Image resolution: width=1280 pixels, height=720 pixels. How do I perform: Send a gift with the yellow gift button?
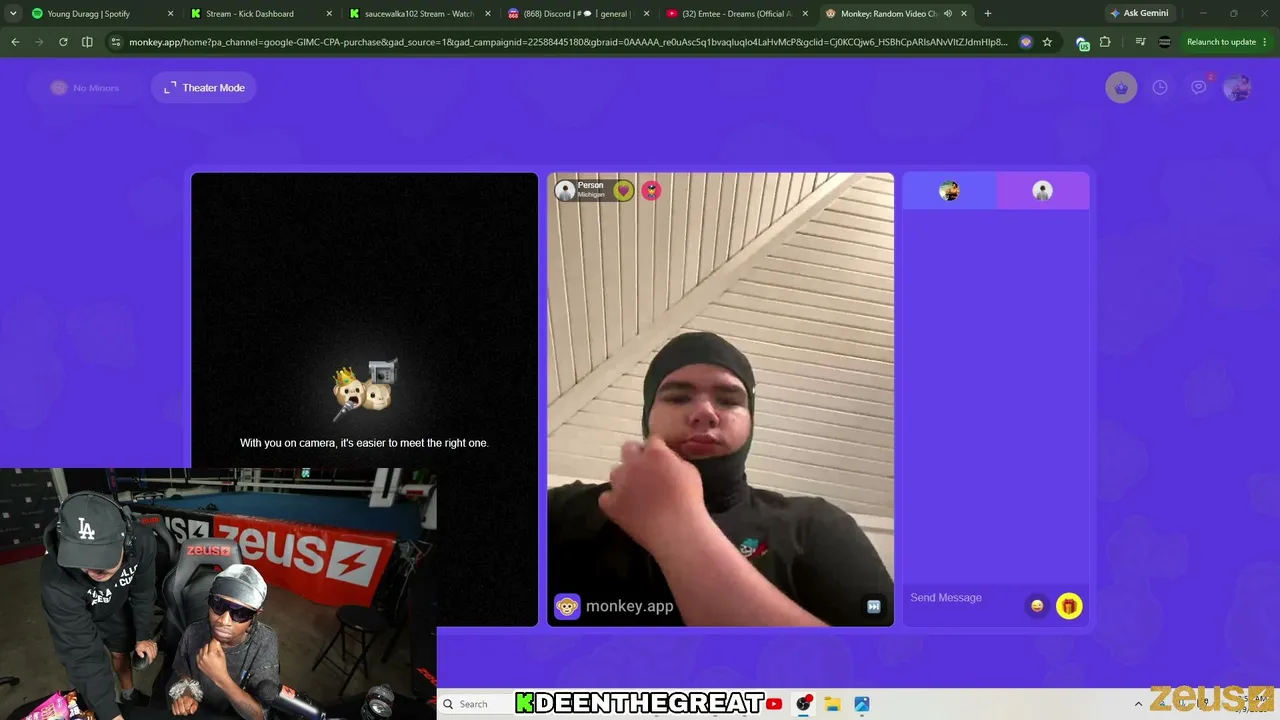pyautogui.click(x=1069, y=606)
